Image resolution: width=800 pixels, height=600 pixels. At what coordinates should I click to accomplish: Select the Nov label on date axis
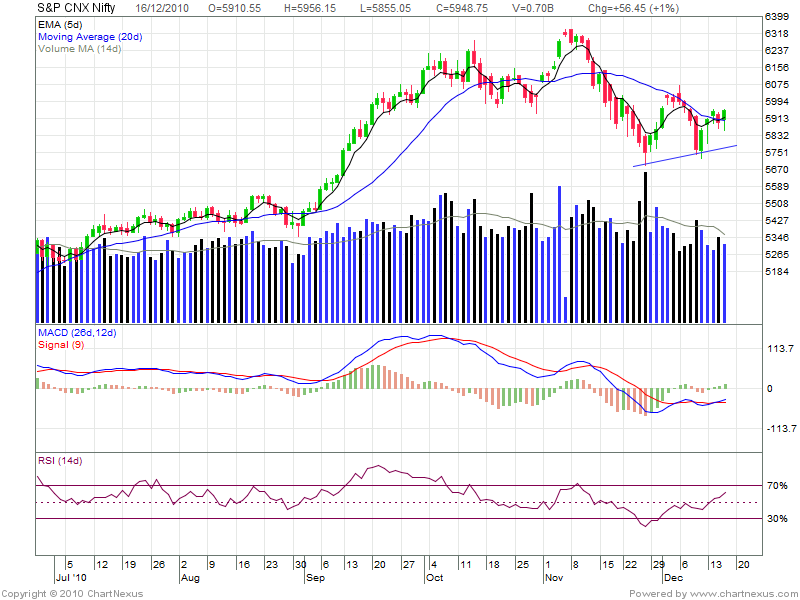click(x=555, y=578)
